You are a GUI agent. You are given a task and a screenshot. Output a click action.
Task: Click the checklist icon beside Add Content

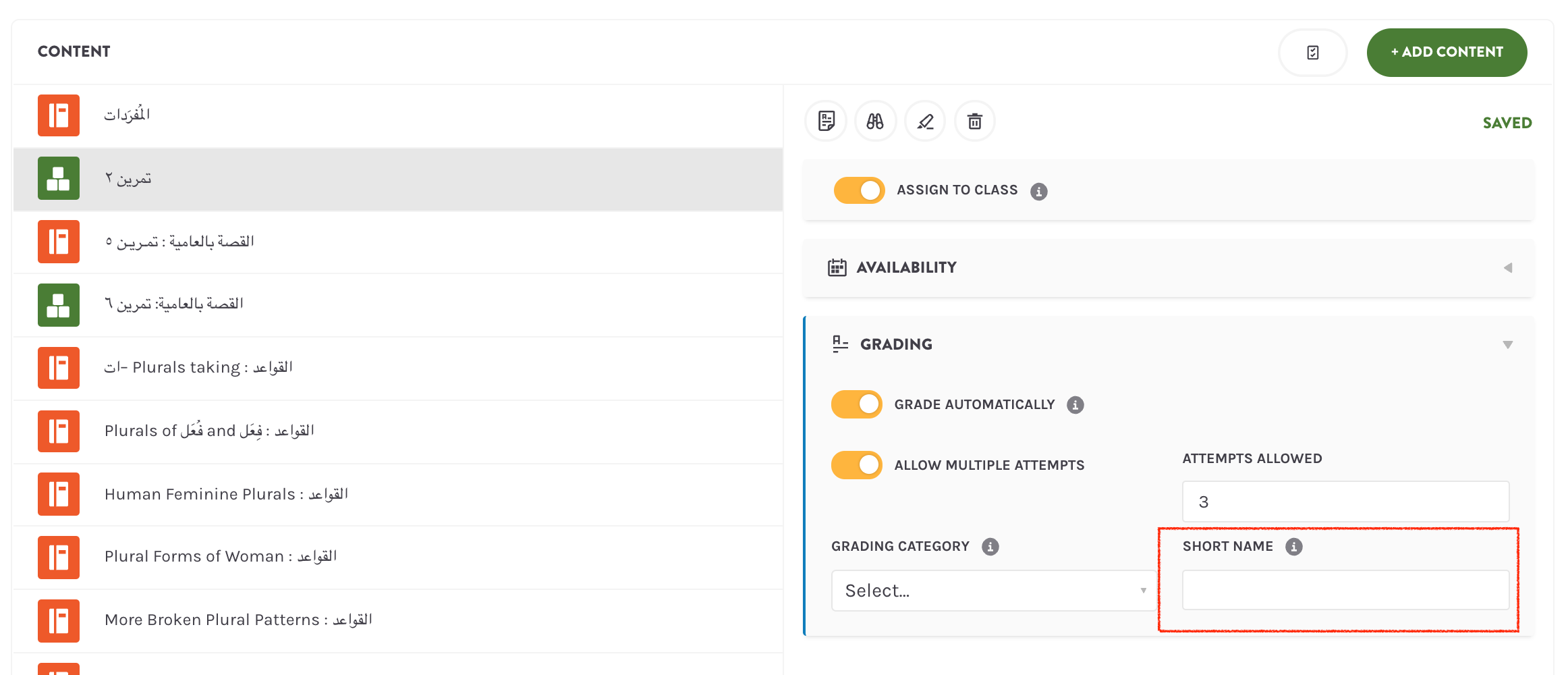pyautogui.click(x=1312, y=53)
